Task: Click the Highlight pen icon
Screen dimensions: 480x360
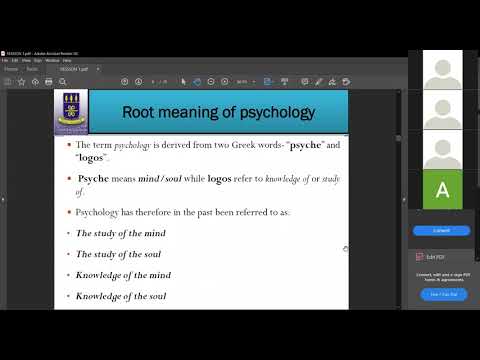Action: coord(318,82)
